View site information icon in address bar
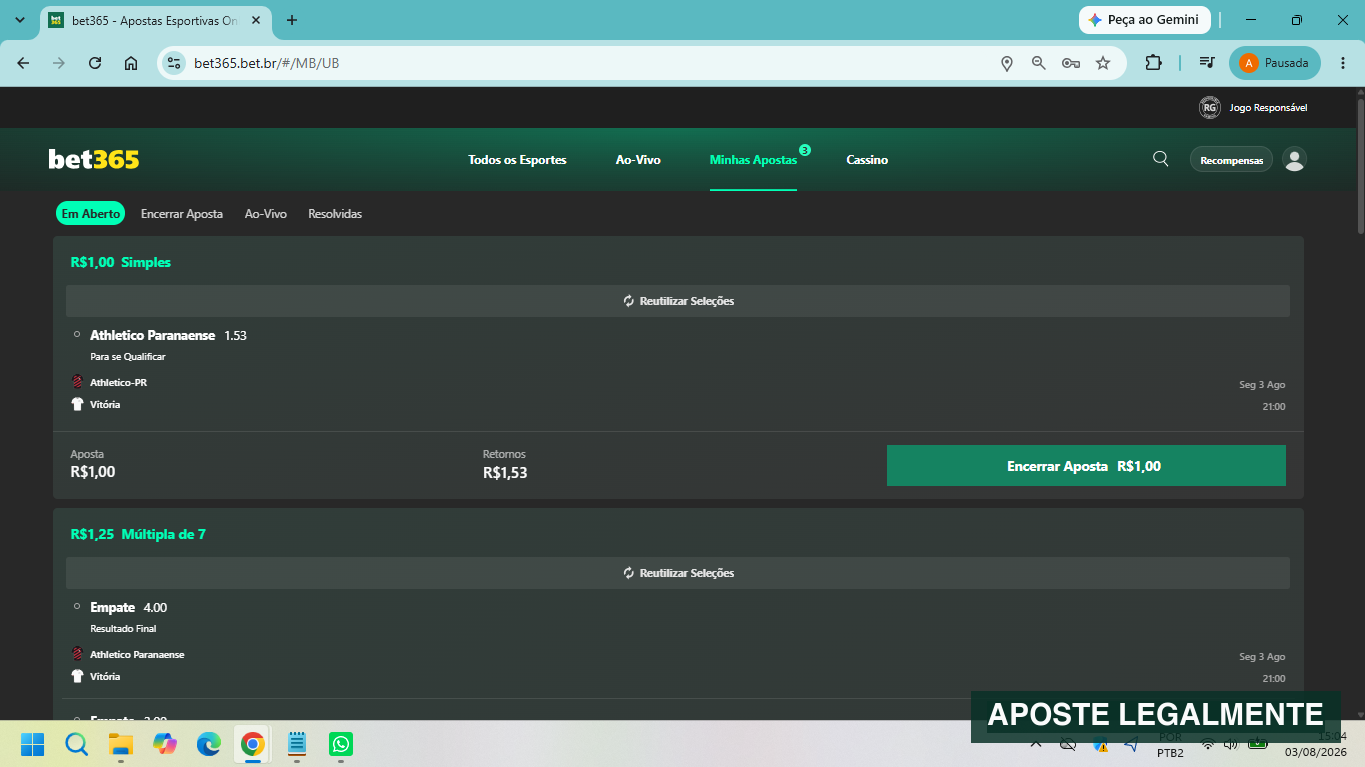This screenshot has width=1365, height=767. (x=174, y=63)
